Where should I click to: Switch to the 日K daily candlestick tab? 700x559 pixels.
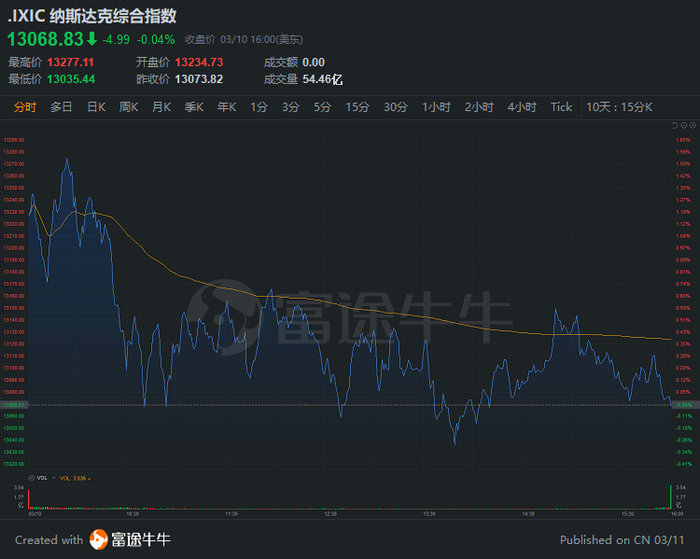96,107
